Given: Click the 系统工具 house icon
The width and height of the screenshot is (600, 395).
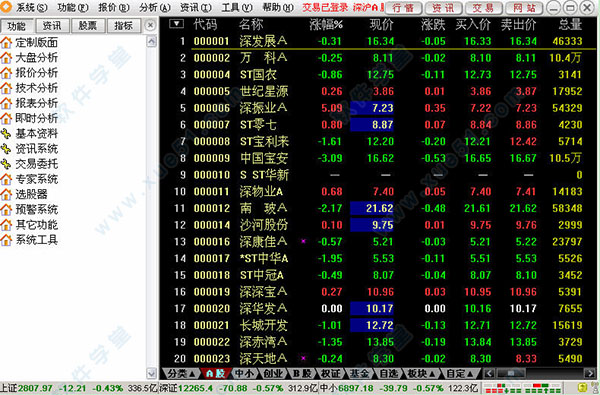Looking at the screenshot, I should click(6, 240).
